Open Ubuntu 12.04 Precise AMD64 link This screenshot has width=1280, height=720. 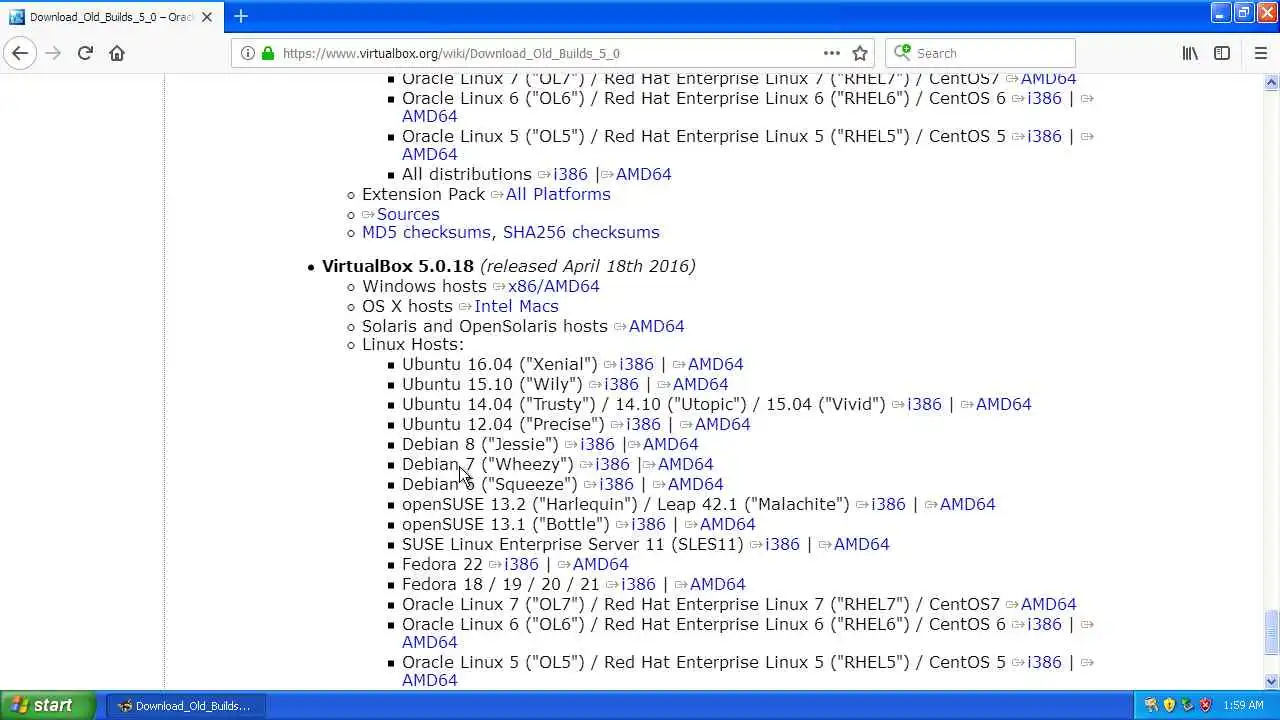722,424
